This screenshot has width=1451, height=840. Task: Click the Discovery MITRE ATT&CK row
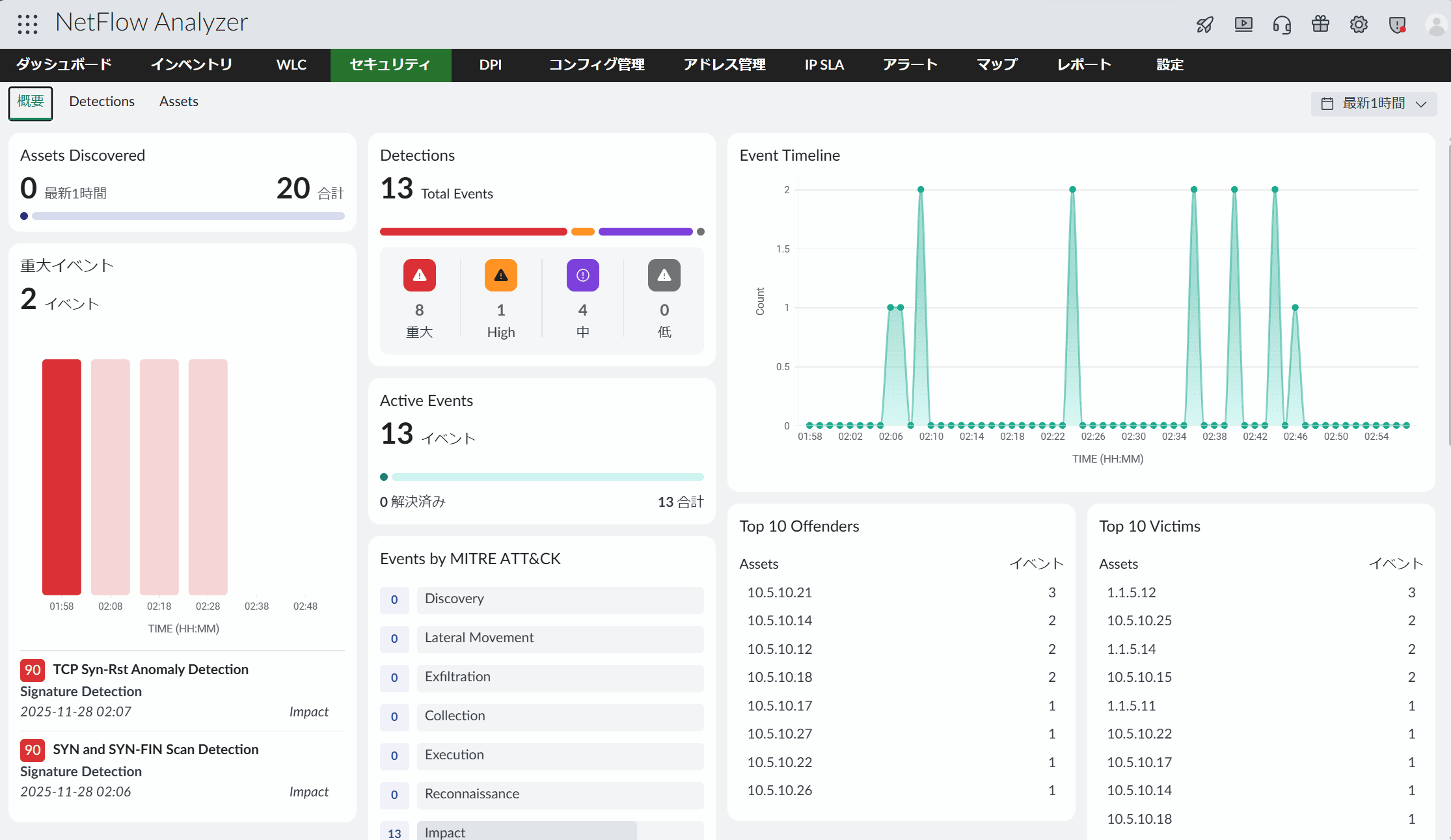[542, 600]
